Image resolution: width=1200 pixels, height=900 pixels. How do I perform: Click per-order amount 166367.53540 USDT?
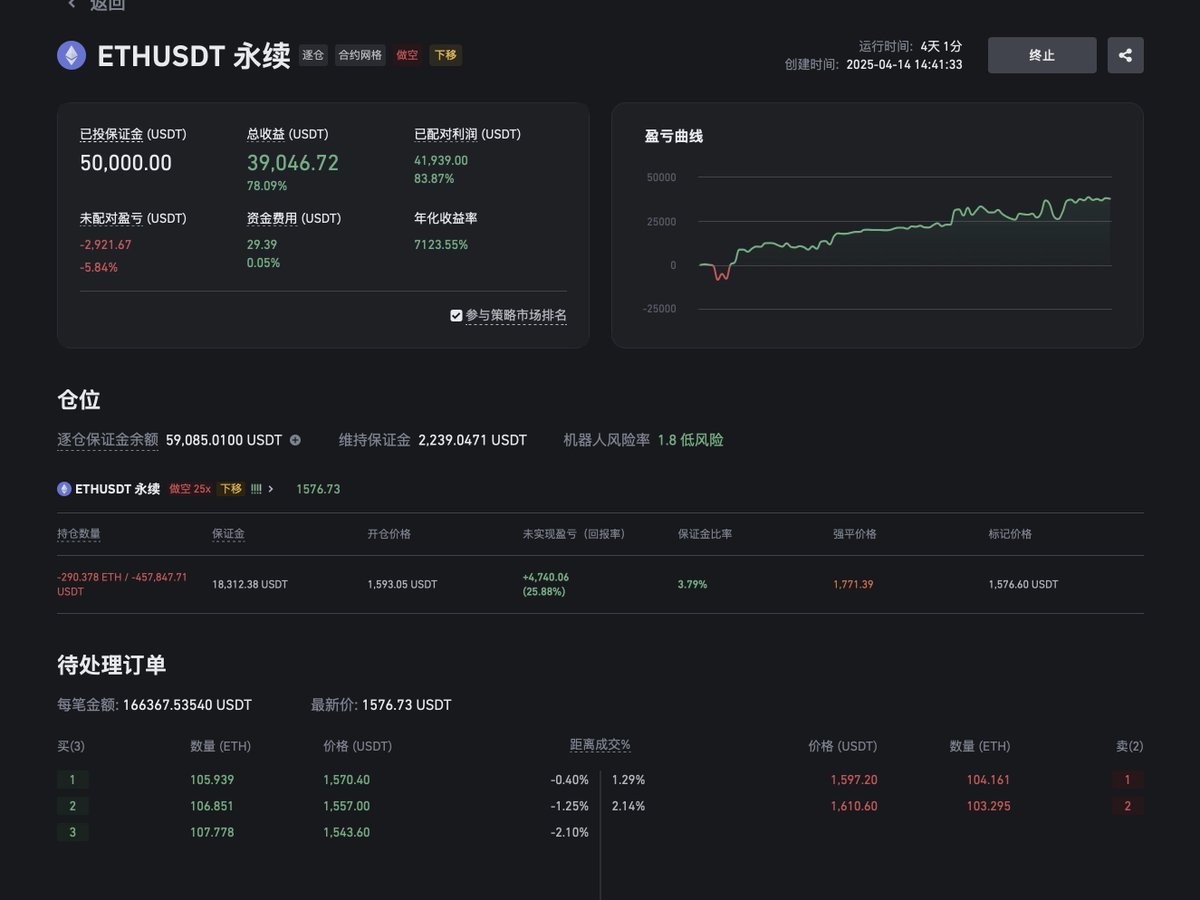187,705
